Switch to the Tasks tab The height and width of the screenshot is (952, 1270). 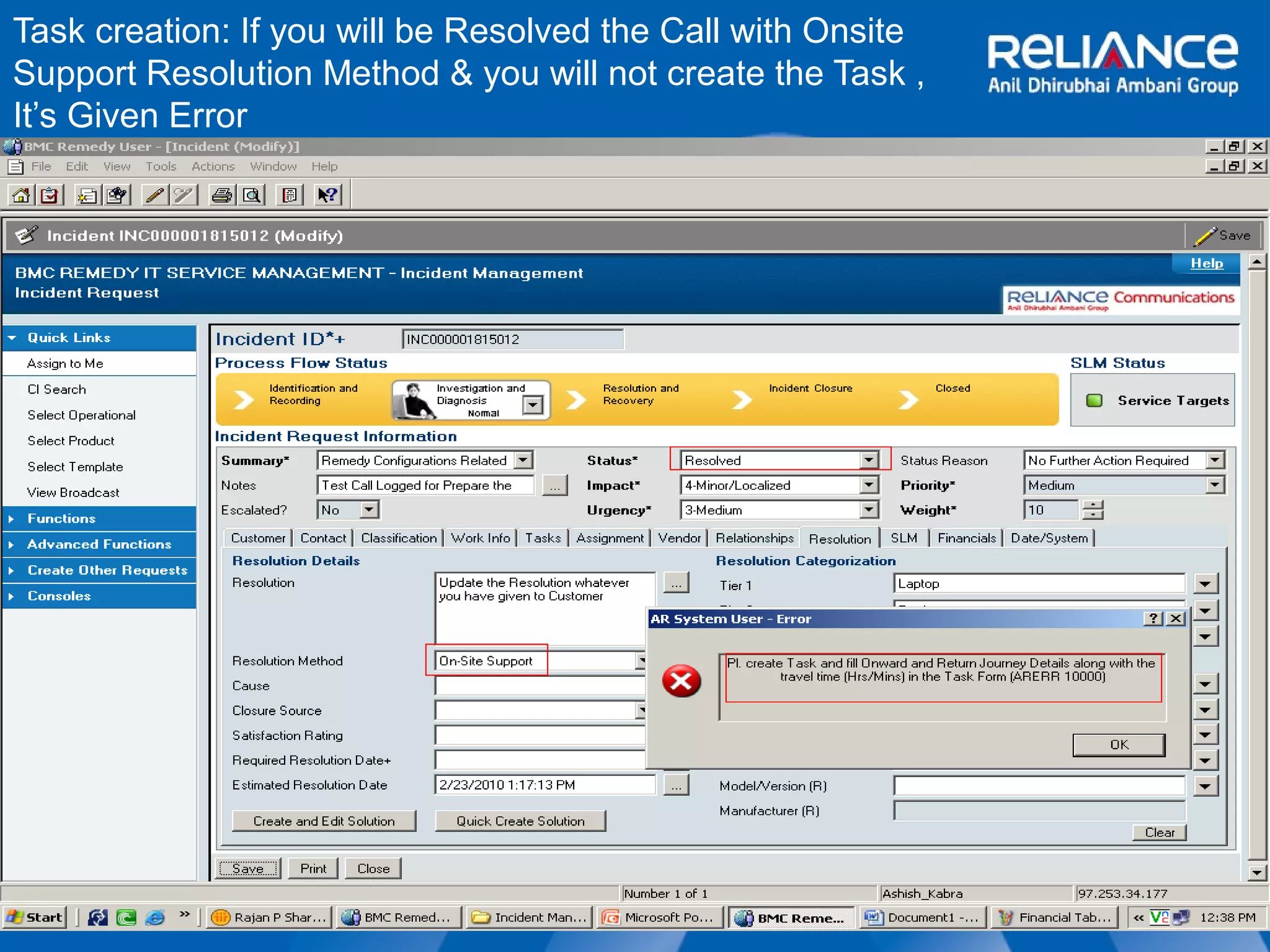click(543, 538)
